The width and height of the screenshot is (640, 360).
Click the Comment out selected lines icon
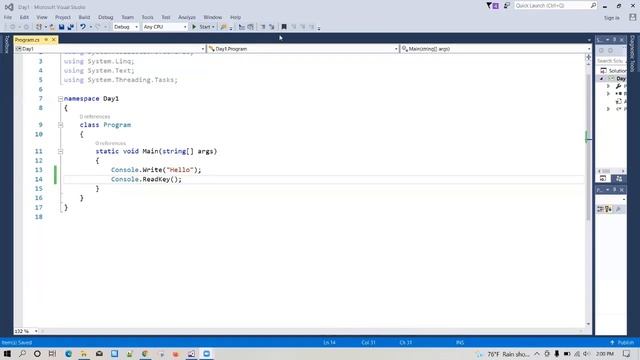tap(262, 27)
